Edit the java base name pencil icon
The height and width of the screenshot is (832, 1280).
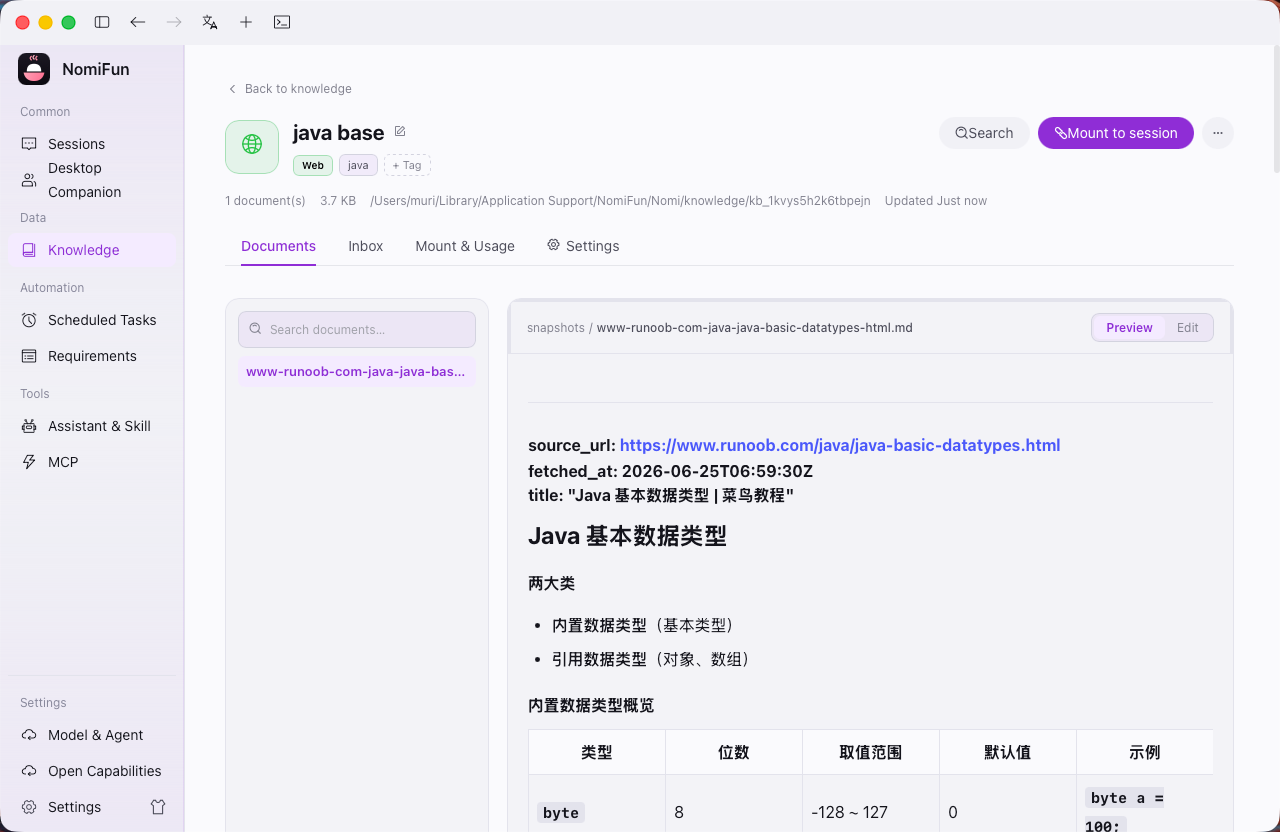pyautogui.click(x=400, y=131)
